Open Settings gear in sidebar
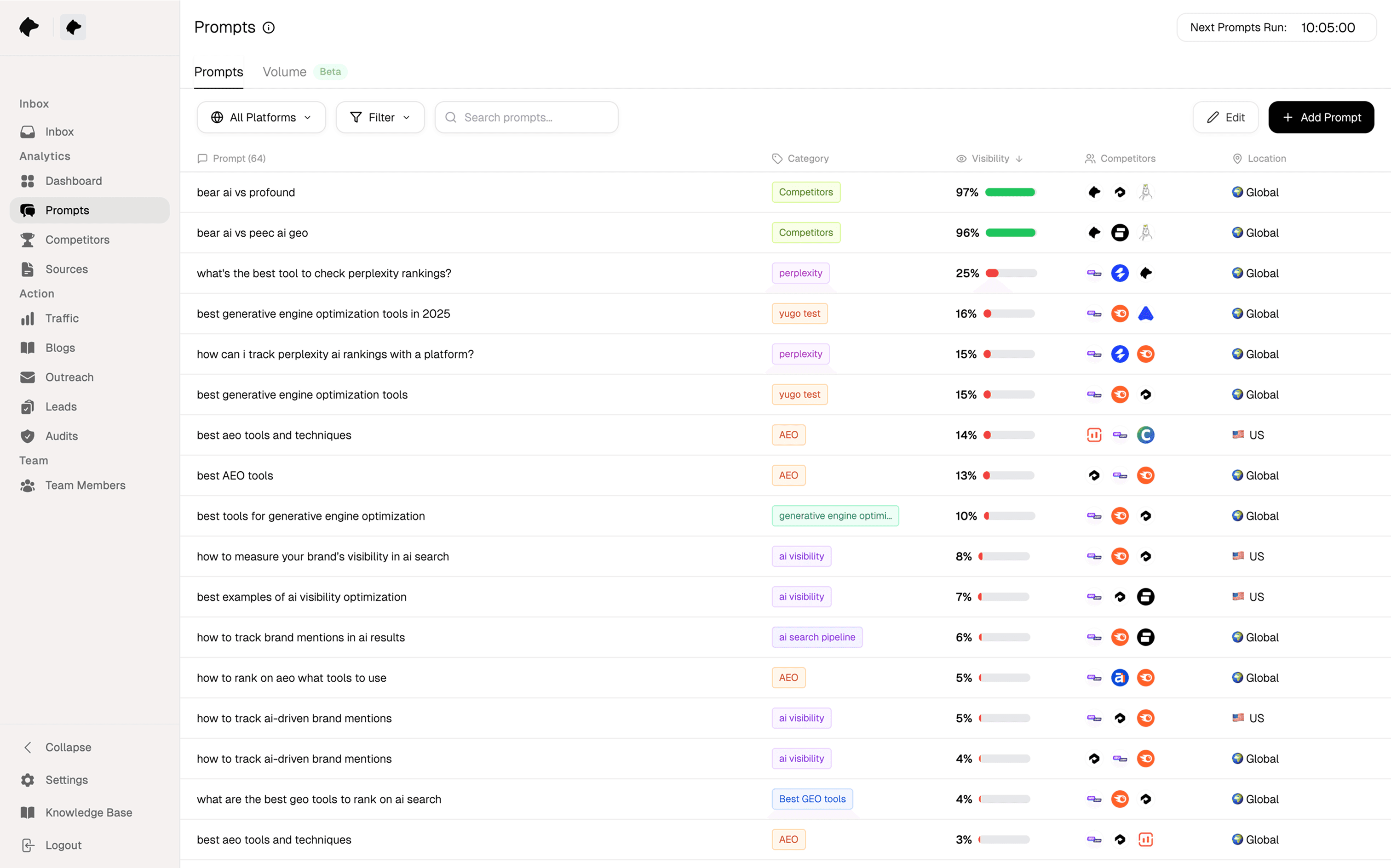1391x868 pixels. (x=66, y=780)
